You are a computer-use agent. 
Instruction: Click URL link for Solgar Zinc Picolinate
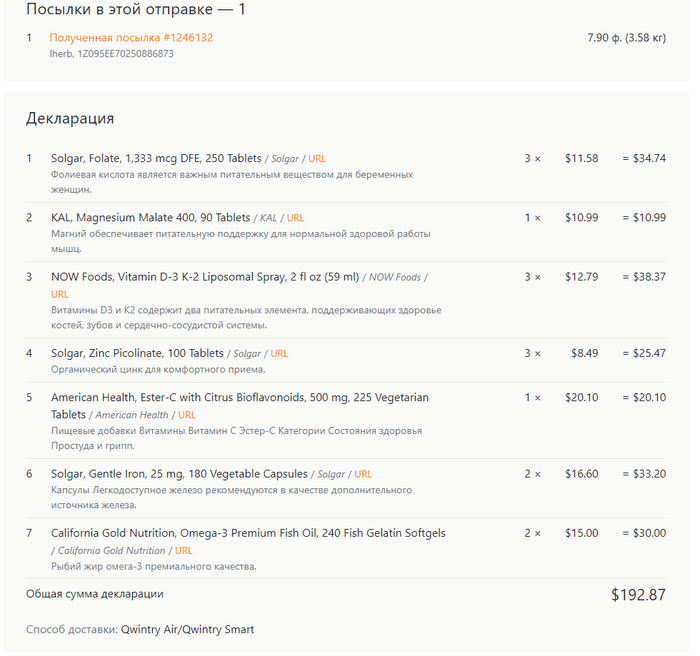pyautogui.click(x=279, y=354)
